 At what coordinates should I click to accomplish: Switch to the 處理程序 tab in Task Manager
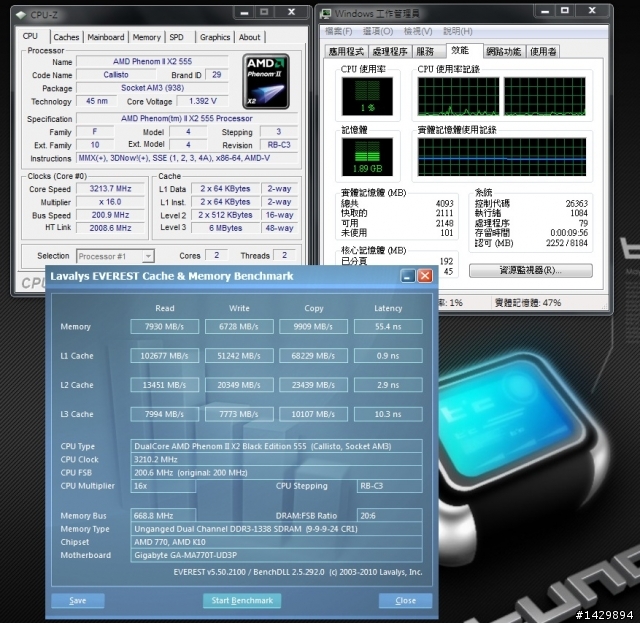tap(390, 51)
